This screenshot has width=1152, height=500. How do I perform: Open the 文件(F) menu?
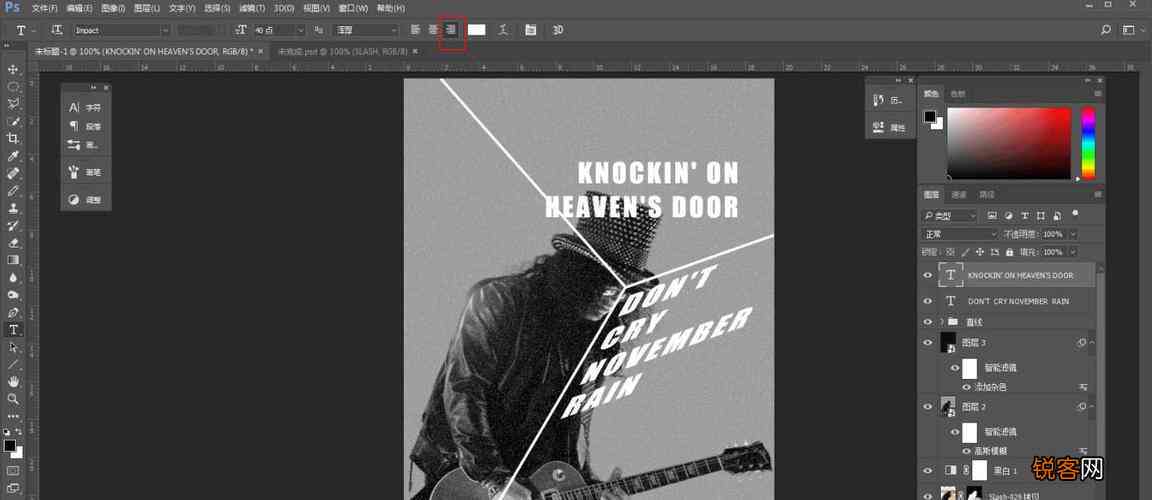click(44, 8)
